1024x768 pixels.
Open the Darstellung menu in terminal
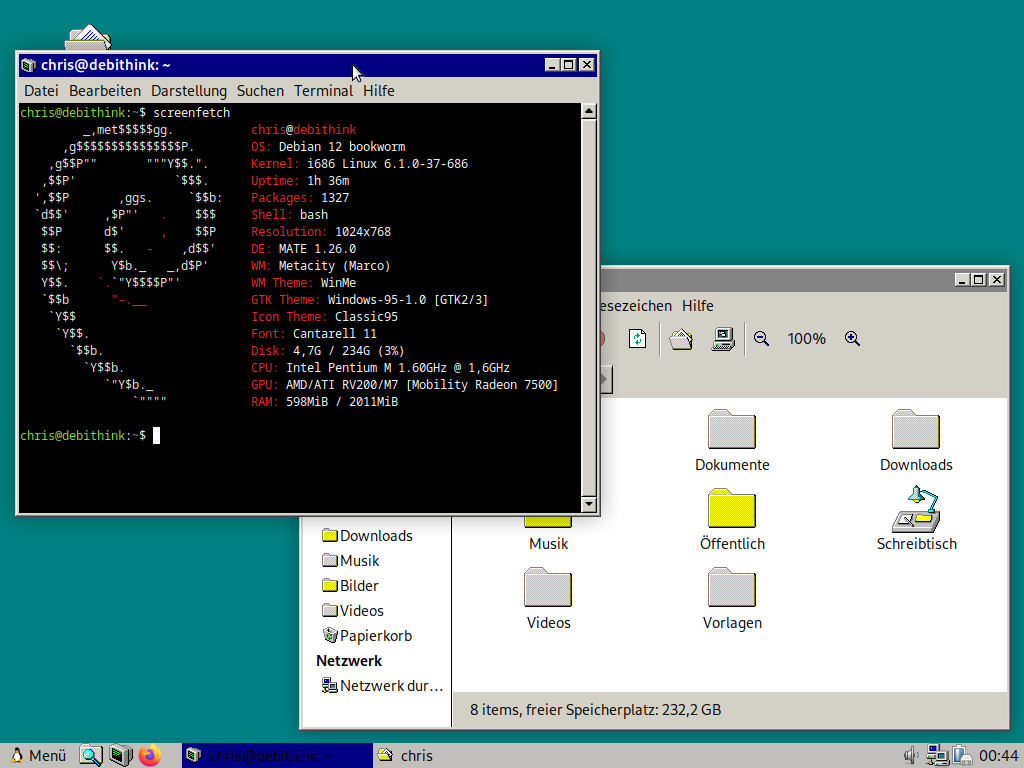[x=189, y=91]
